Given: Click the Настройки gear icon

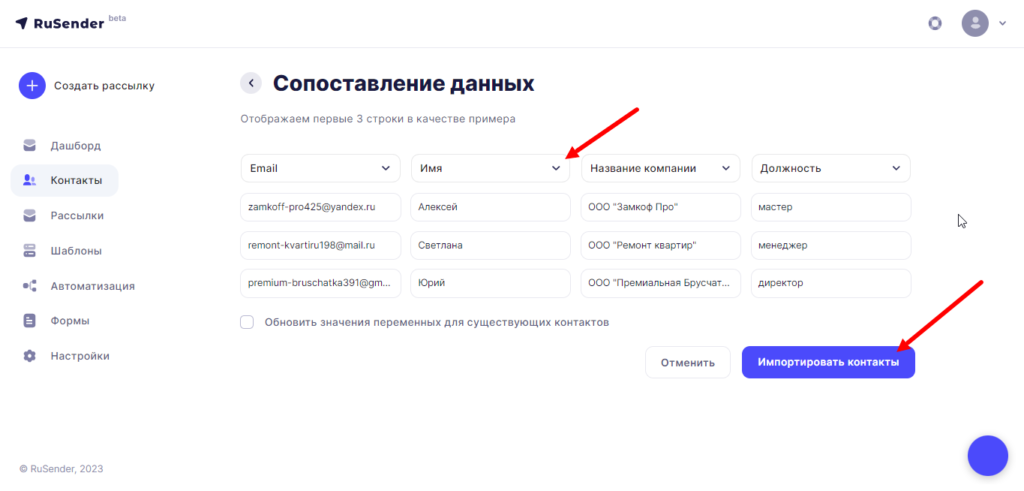Looking at the screenshot, I should click(x=29, y=356).
